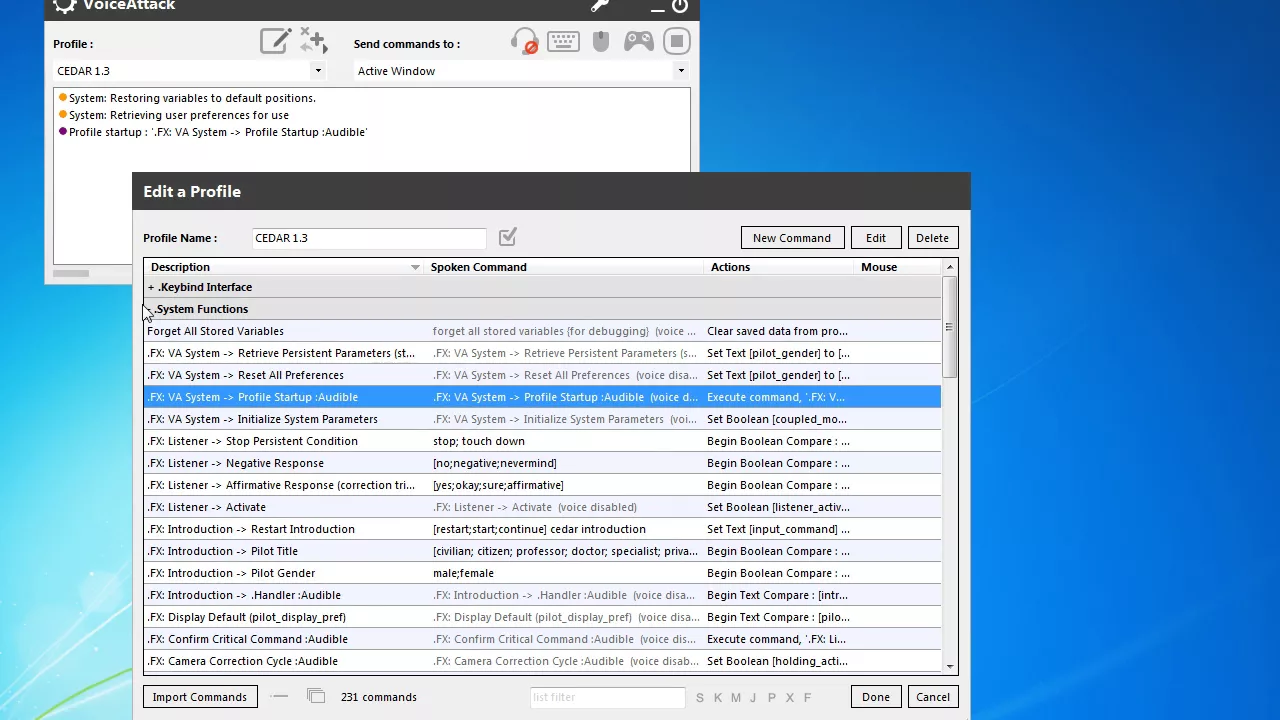1280x720 pixels.
Task: Open options with the wrench icon
Action: [x=600, y=5]
